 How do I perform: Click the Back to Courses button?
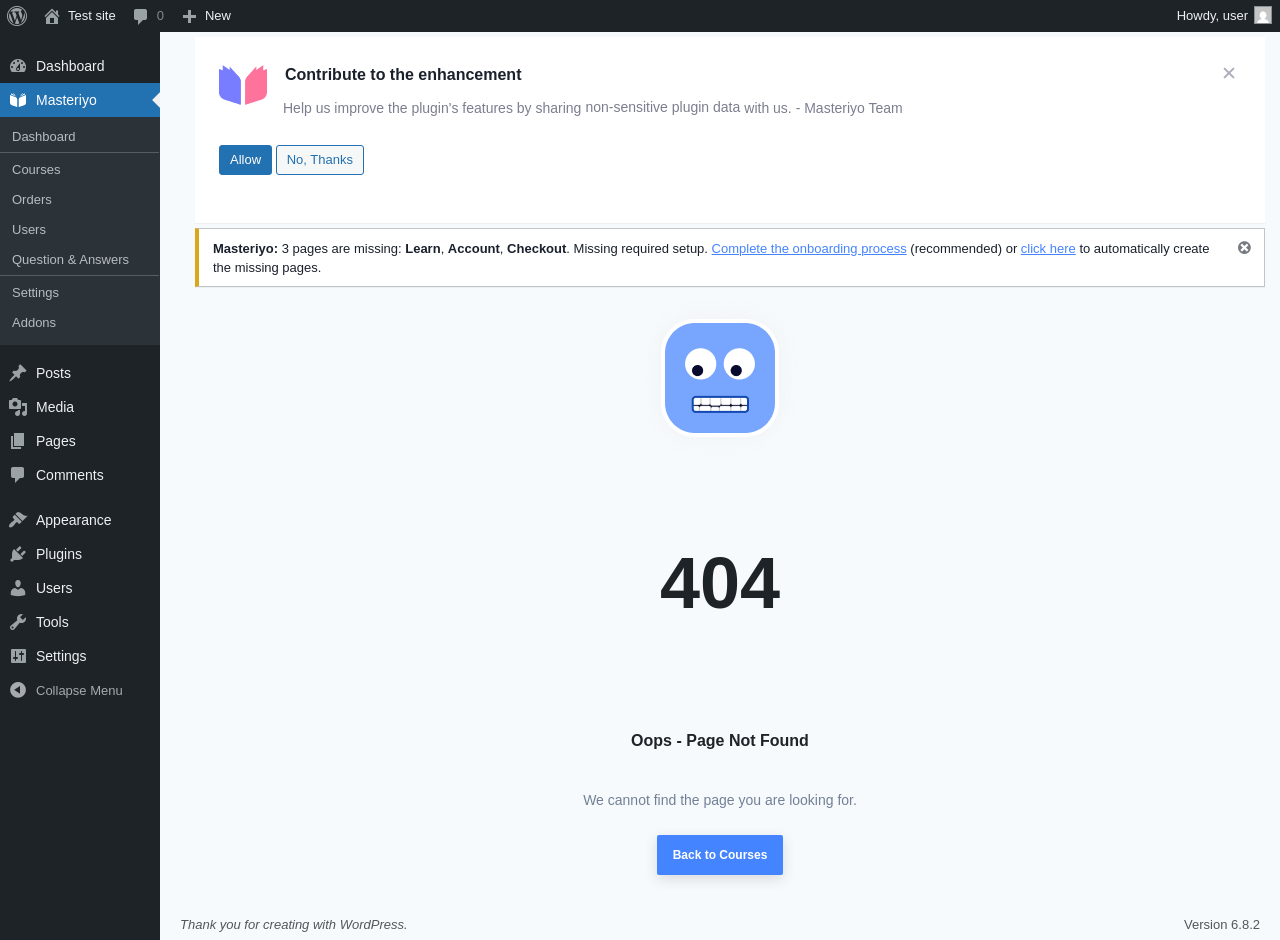tap(720, 855)
